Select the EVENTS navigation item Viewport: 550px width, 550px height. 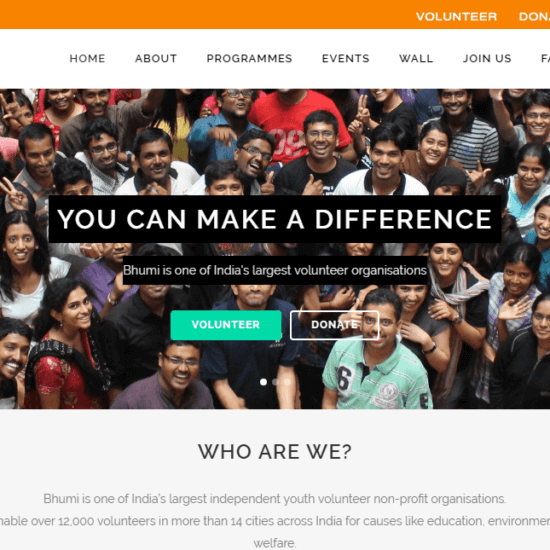(346, 58)
